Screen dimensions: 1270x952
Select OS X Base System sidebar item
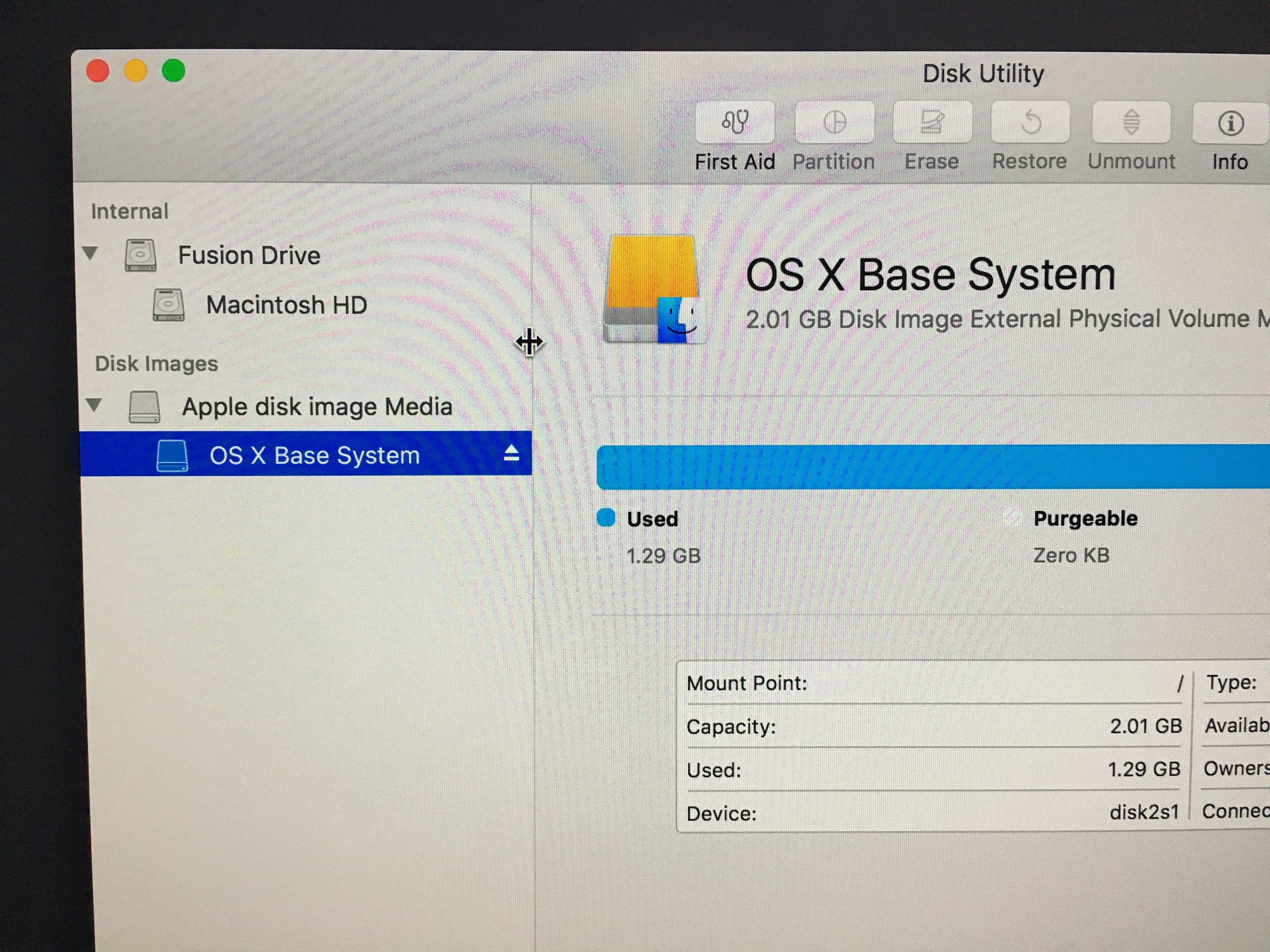pos(314,456)
